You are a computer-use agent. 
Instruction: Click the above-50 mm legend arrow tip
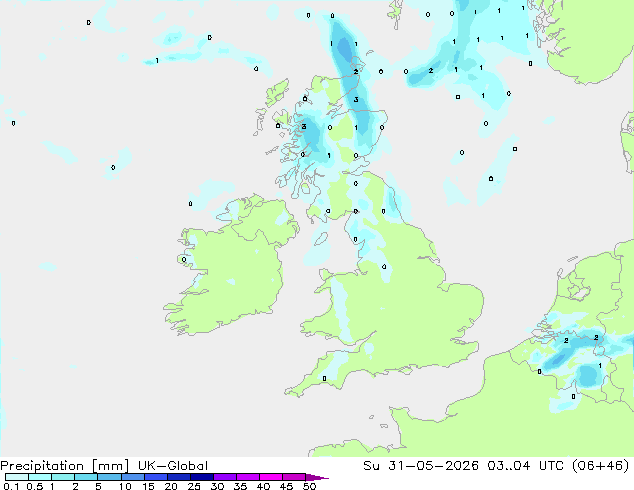click(x=317, y=477)
